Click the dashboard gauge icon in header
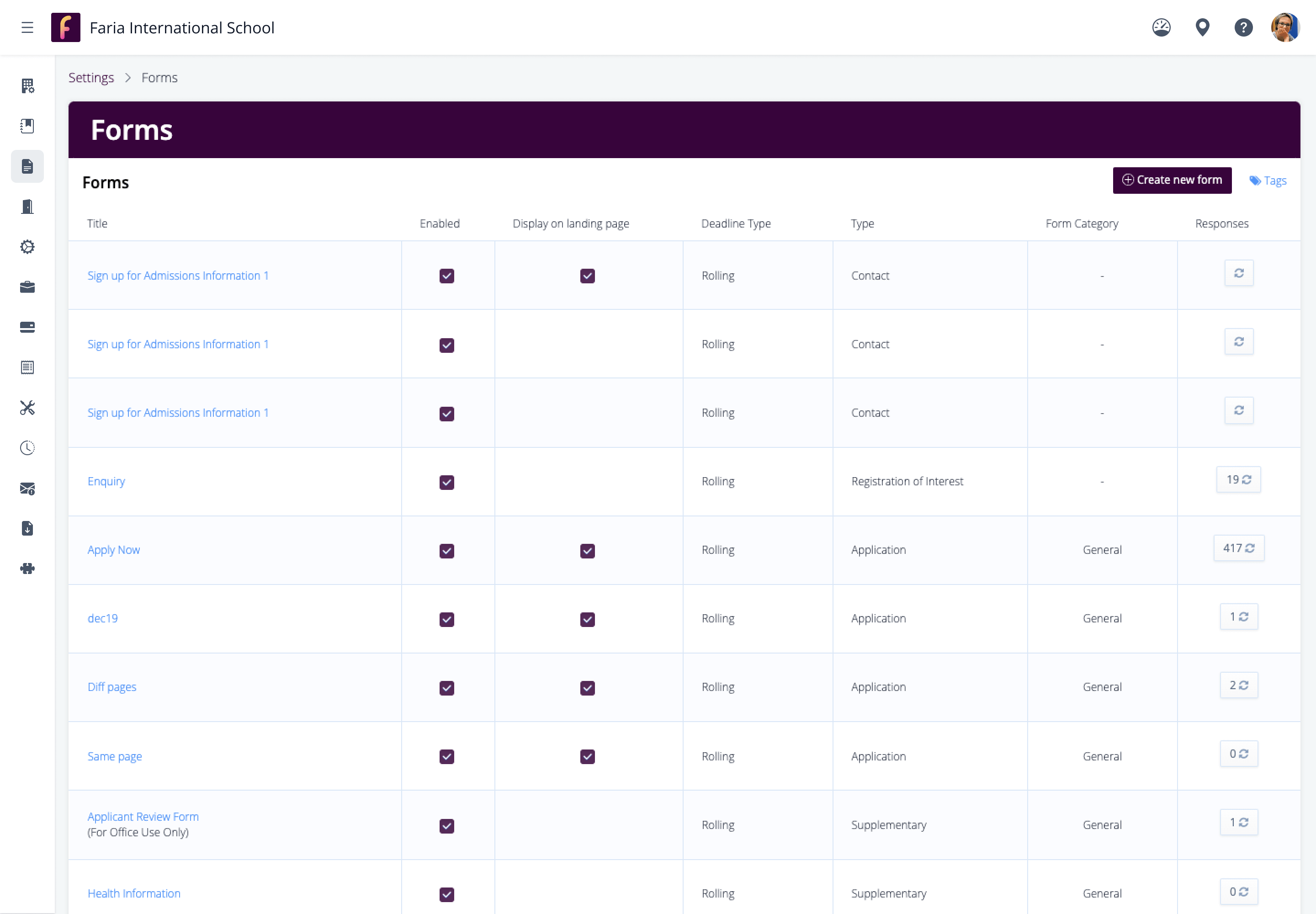Viewport: 1316px width, 914px height. pos(1161,27)
